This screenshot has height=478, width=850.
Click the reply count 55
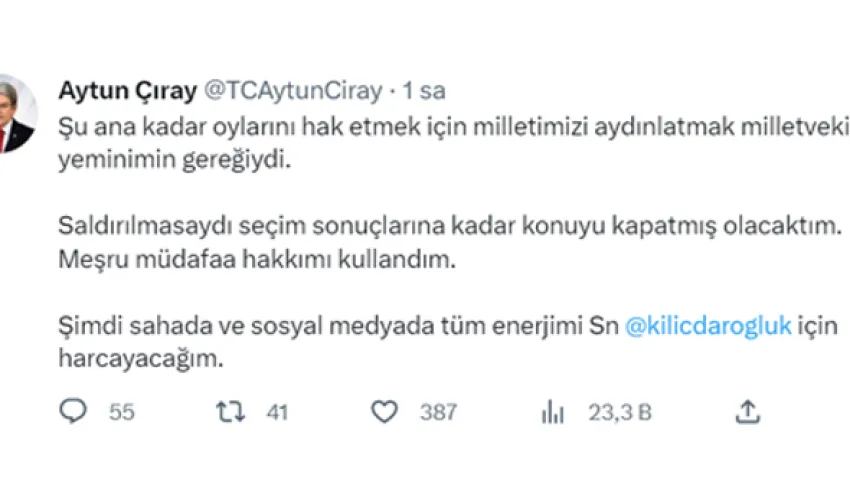point(122,411)
